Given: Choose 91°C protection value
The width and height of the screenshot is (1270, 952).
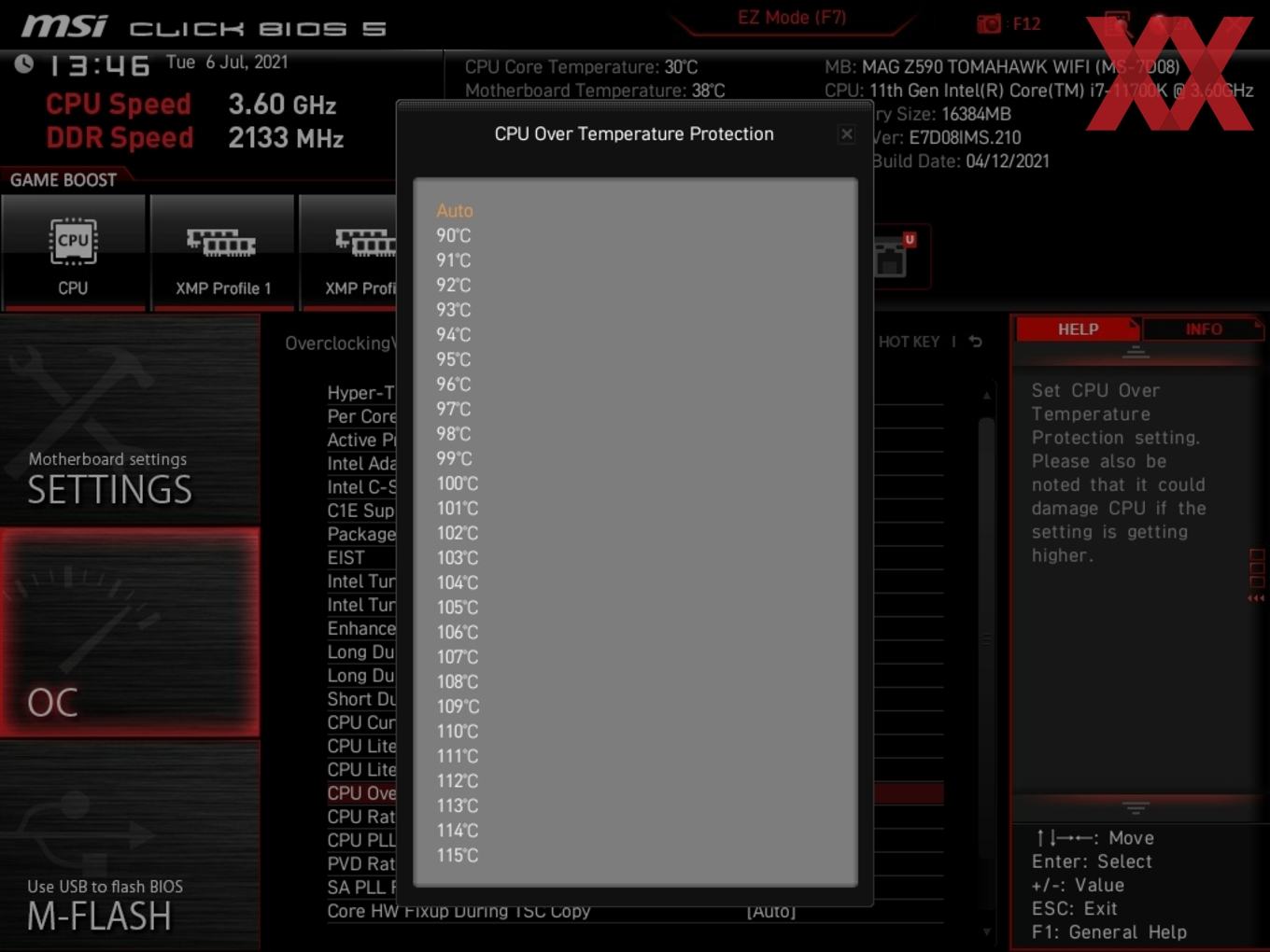Looking at the screenshot, I should click(x=454, y=260).
